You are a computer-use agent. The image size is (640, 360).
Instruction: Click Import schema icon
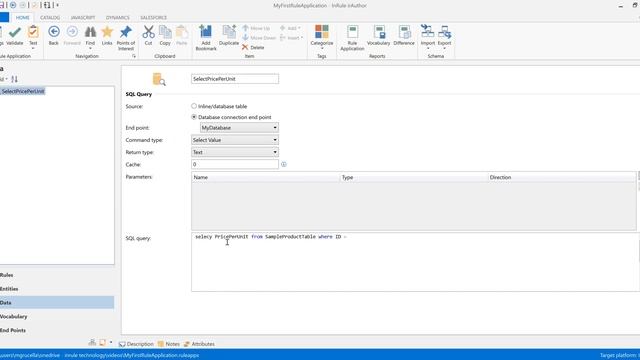(428, 32)
